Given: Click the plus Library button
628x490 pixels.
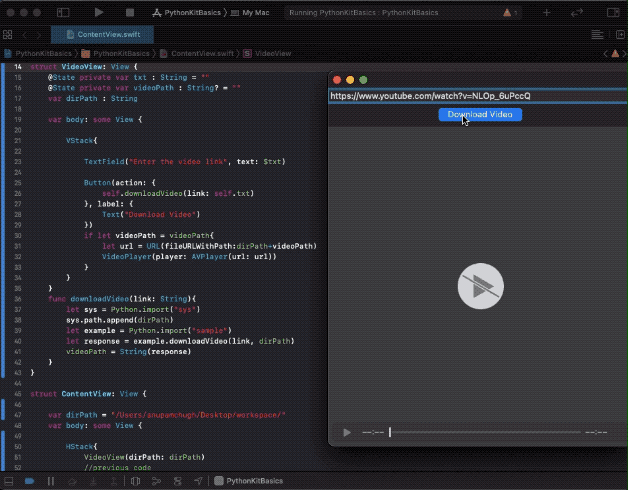Looking at the screenshot, I should (548, 13).
